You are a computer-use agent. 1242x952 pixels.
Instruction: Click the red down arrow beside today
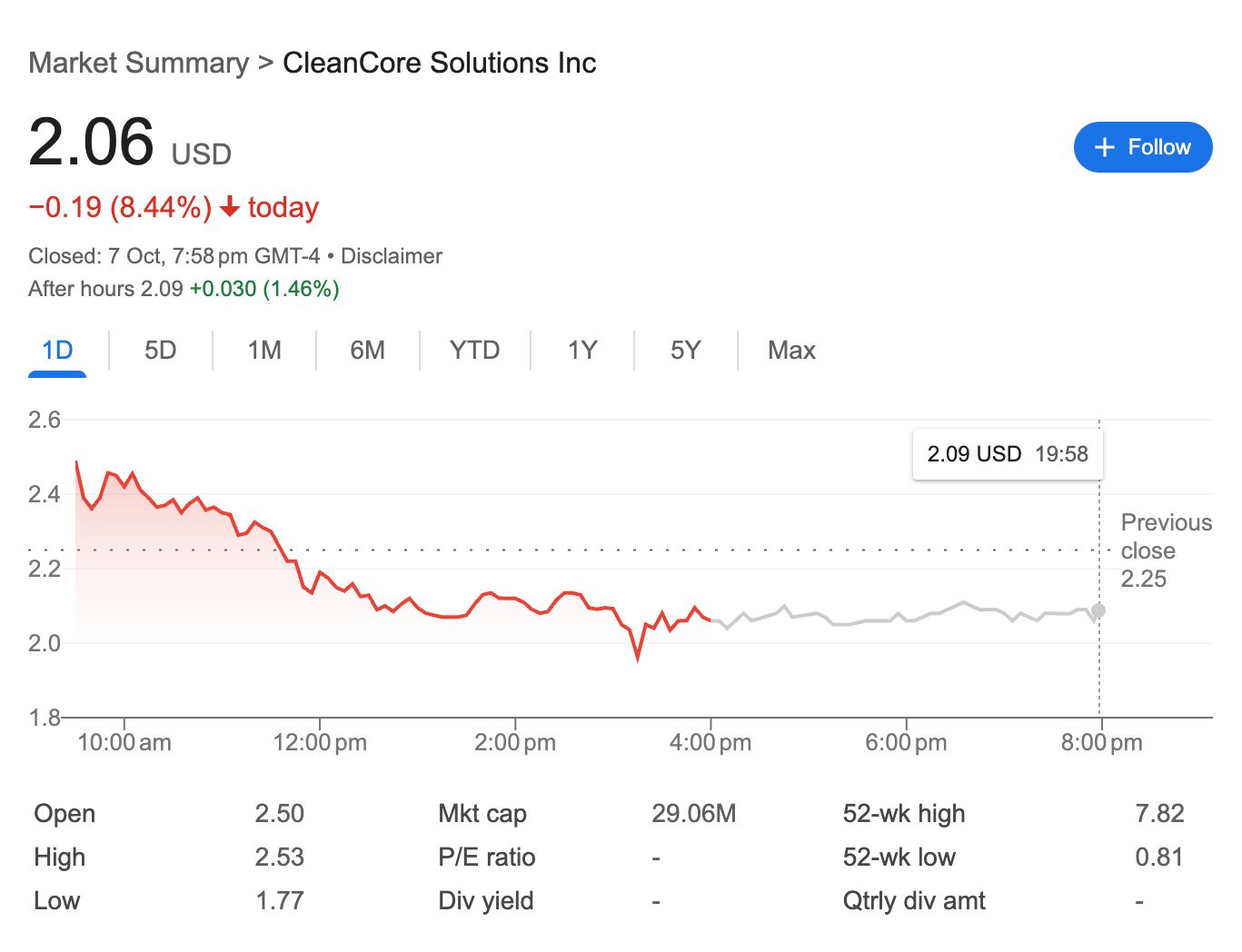(230, 207)
